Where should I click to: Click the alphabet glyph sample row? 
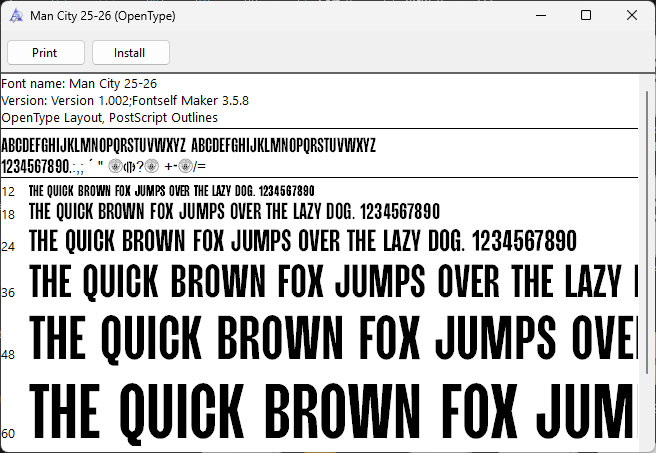[188, 146]
